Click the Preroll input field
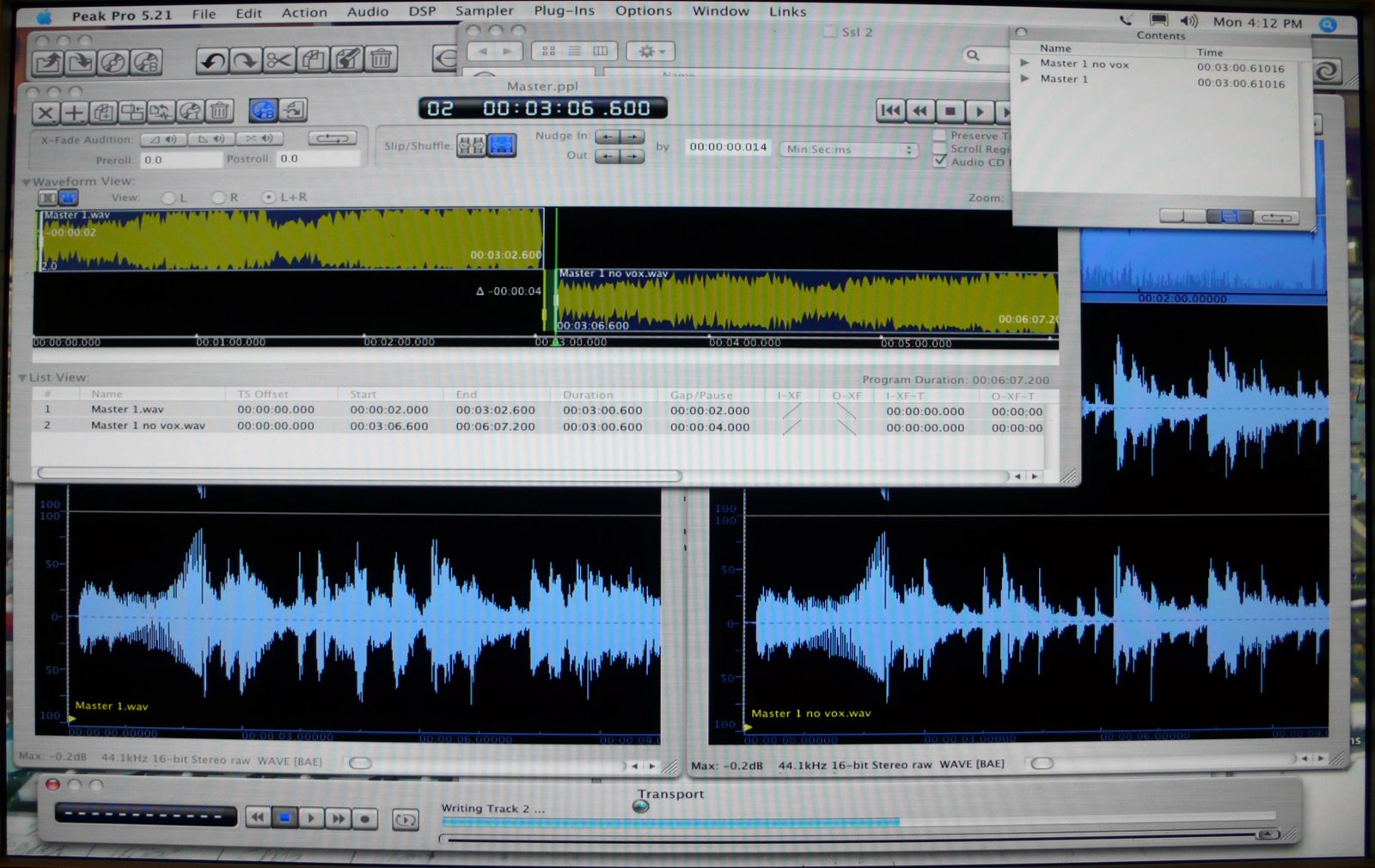The width and height of the screenshot is (1375, 868). pos(180,160)
